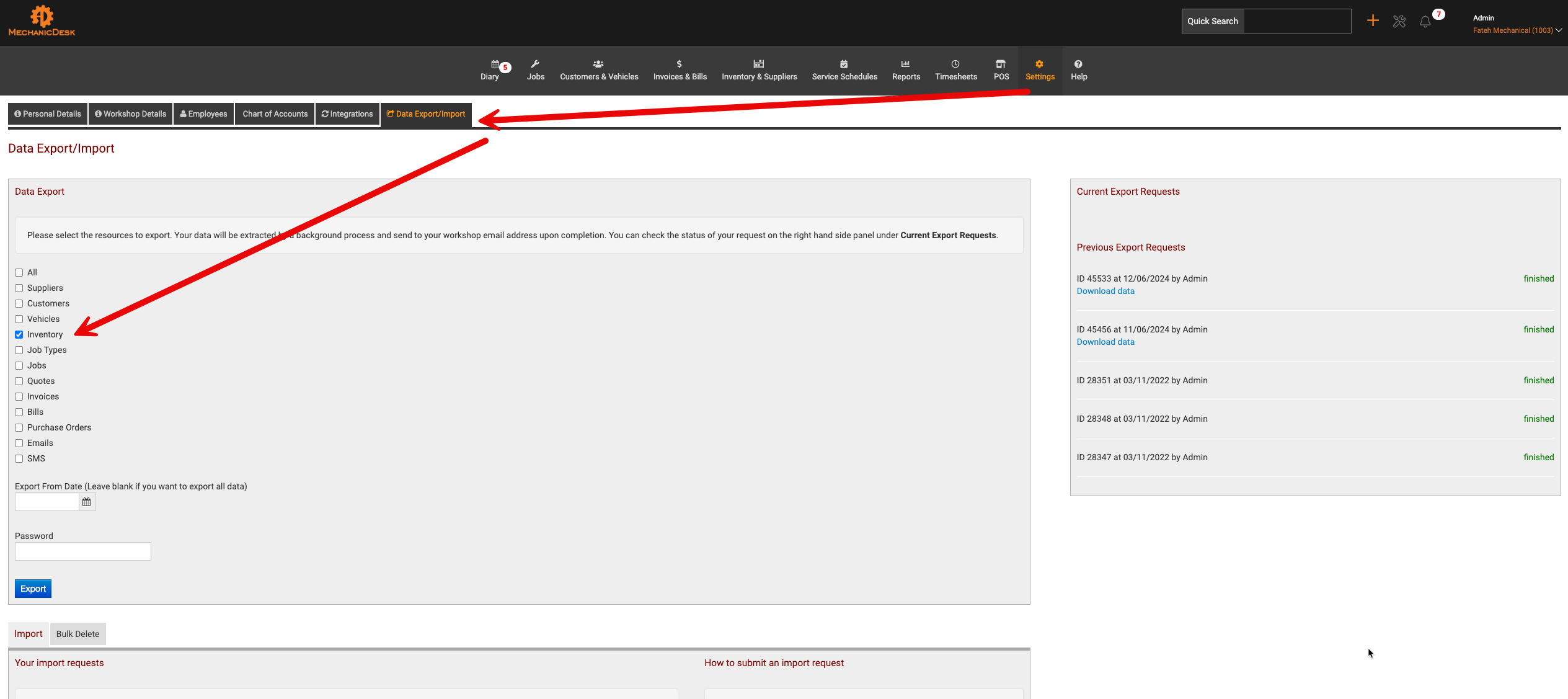
Task: Open the Help question mark icon
Action: (x=1078, y=64)
